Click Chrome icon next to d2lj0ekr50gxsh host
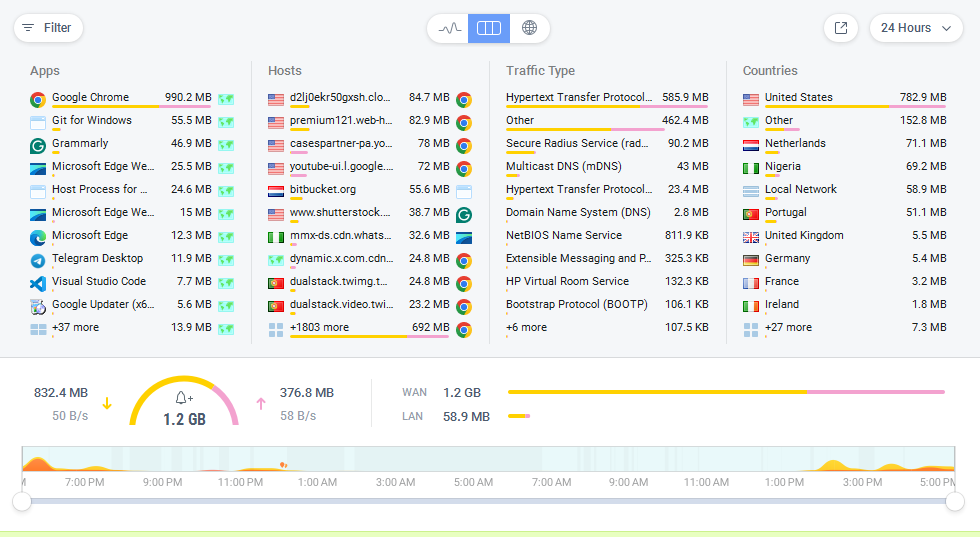 464,99
